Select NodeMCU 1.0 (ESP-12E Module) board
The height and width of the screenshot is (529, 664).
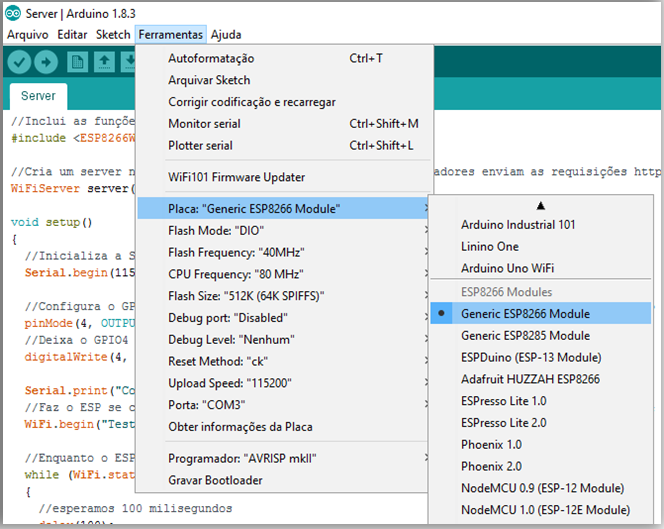point(541,510)
